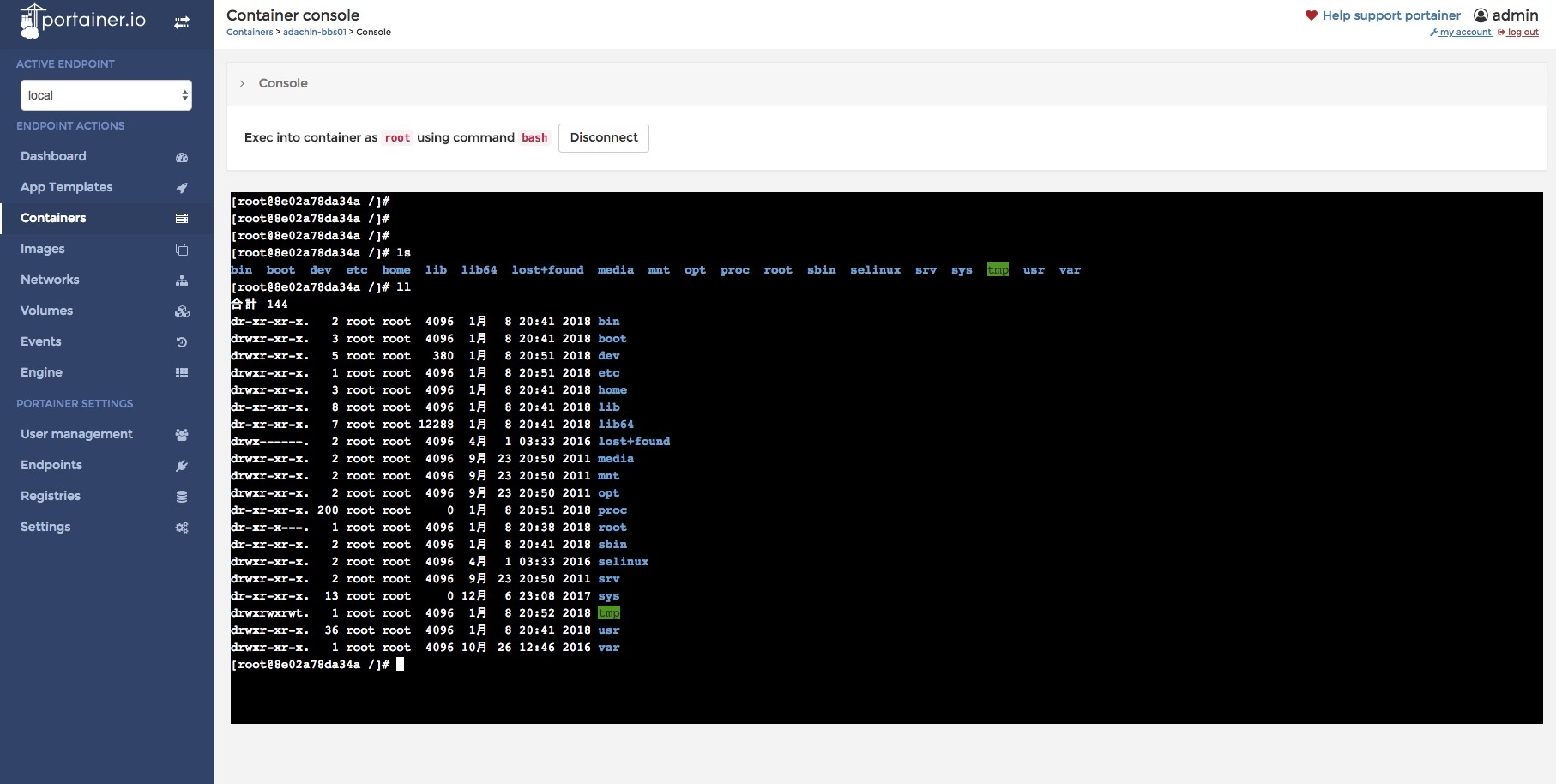1556x784 pixels.
Task: Go to Containers breadcrumb link
Action: coord(250,33)
